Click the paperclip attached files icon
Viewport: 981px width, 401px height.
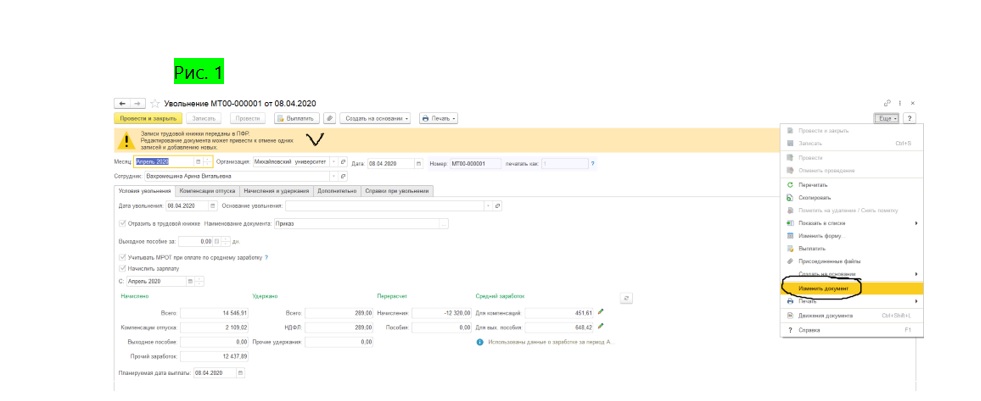pos(330,118)
